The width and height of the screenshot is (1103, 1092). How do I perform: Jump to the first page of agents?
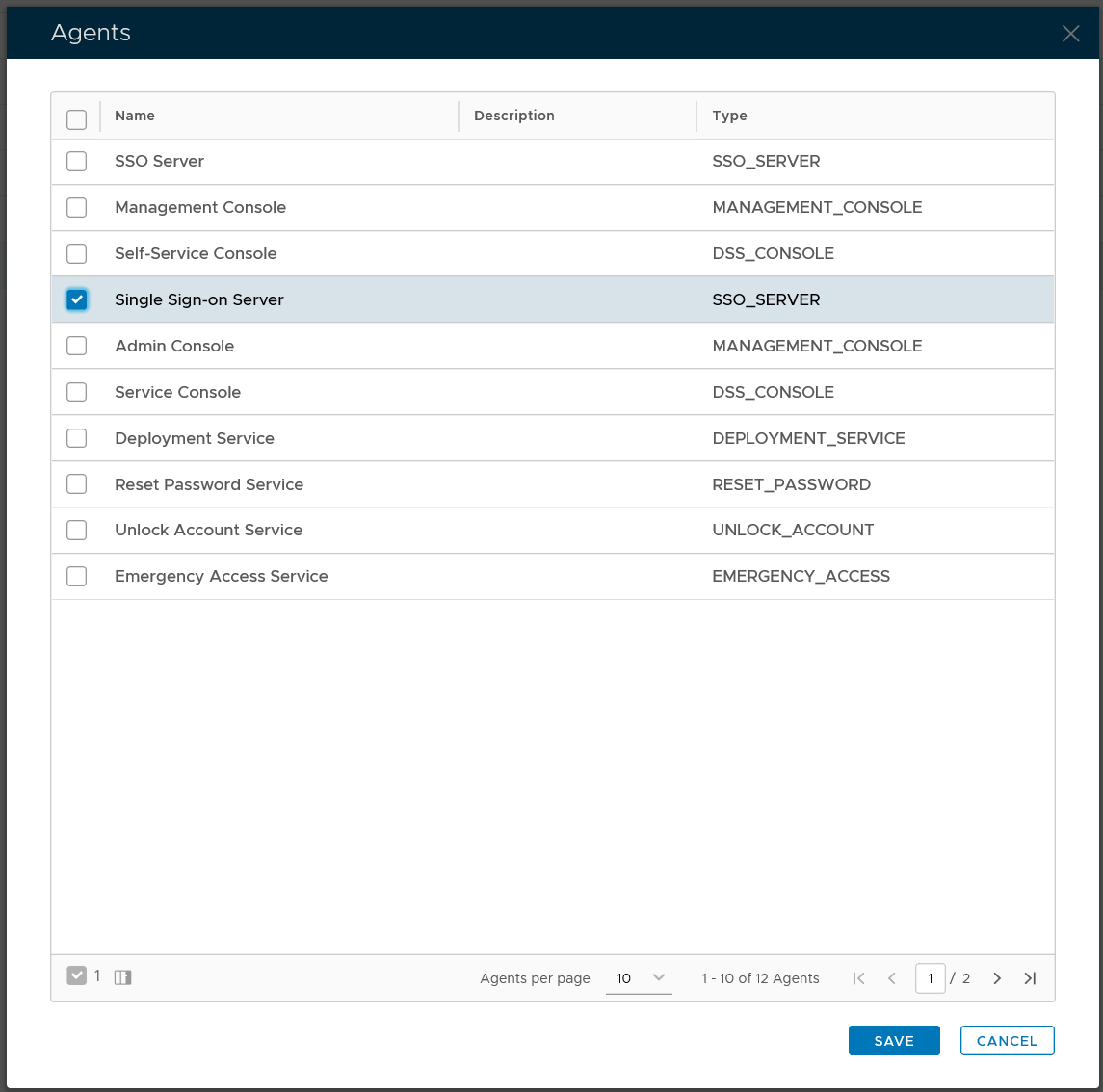[x=858, y=978]
